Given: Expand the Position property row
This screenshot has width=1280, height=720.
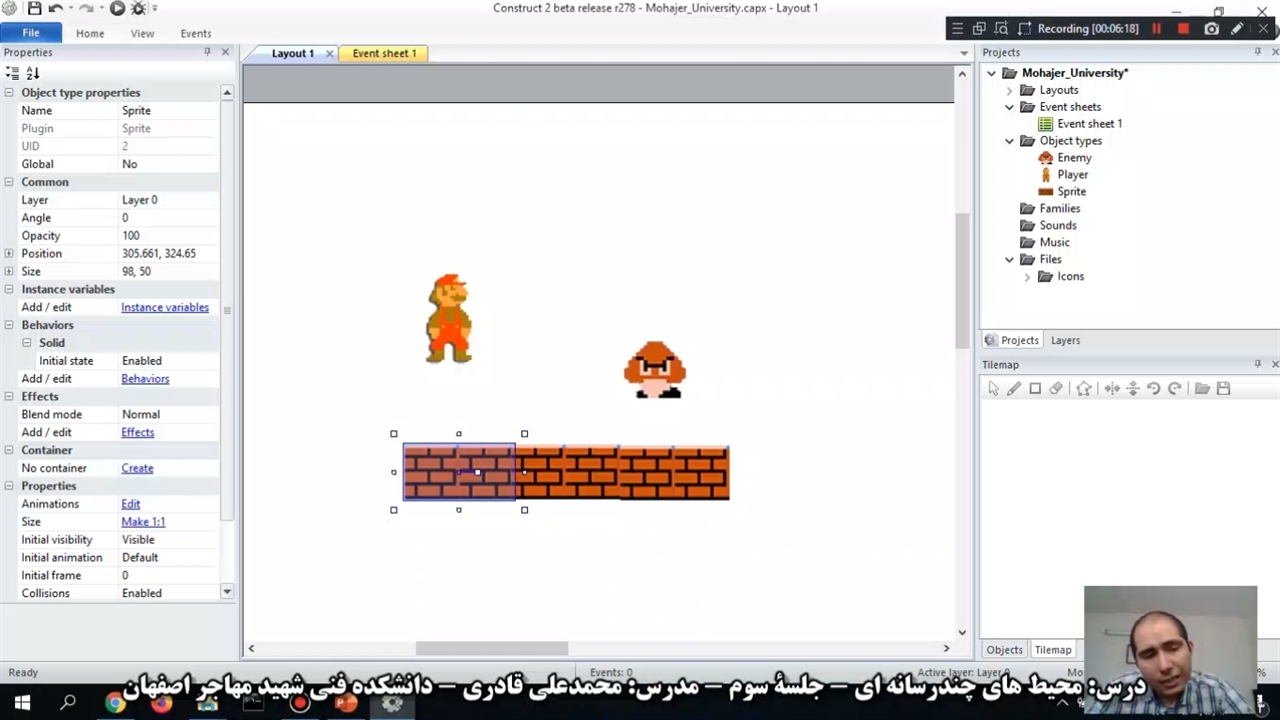Looking at the screenshot, I should point(9,254).
